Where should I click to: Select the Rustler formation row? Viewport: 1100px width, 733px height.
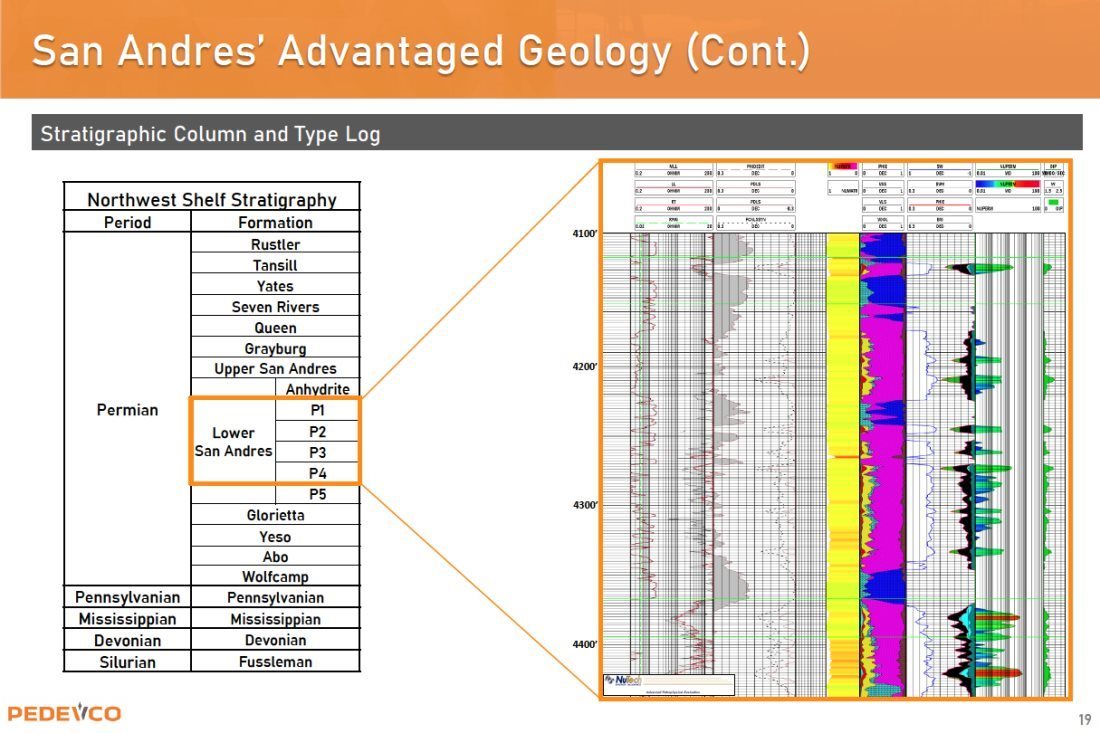[275, 244]
